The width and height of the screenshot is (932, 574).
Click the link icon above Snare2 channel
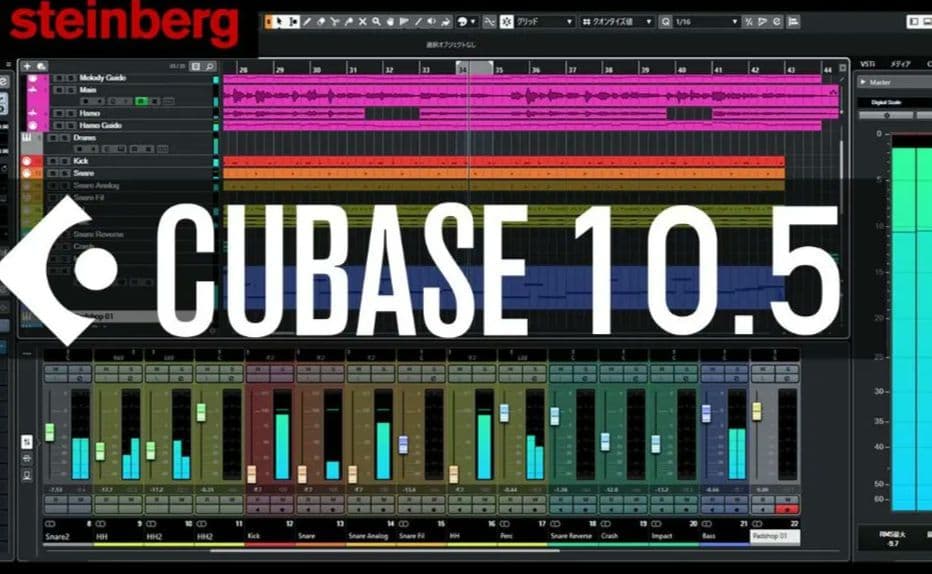50,523
